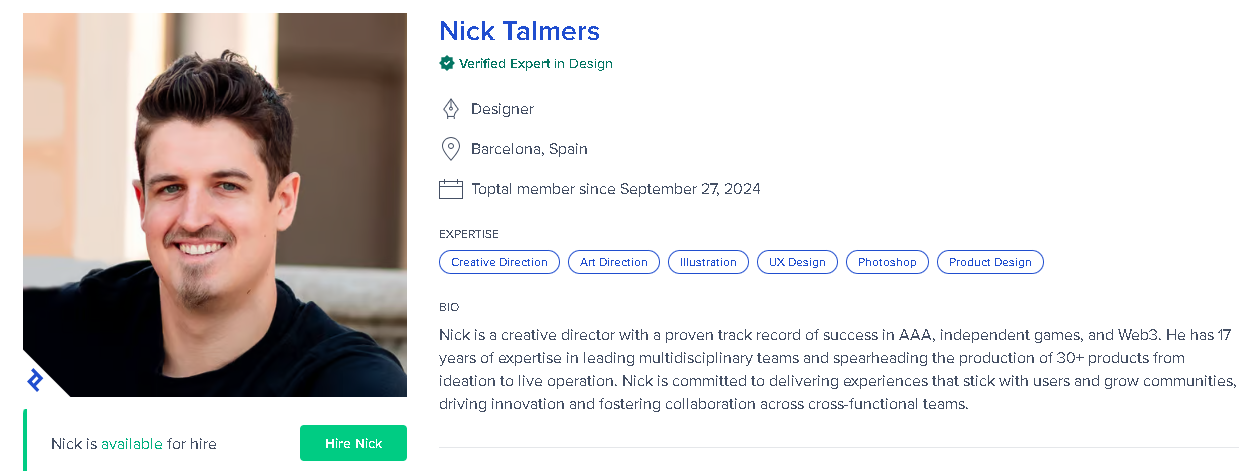The height and width of the screenshot is (471, 1246).
Task: Select the Art Direction expertise tag
Action: pos(614,262)
